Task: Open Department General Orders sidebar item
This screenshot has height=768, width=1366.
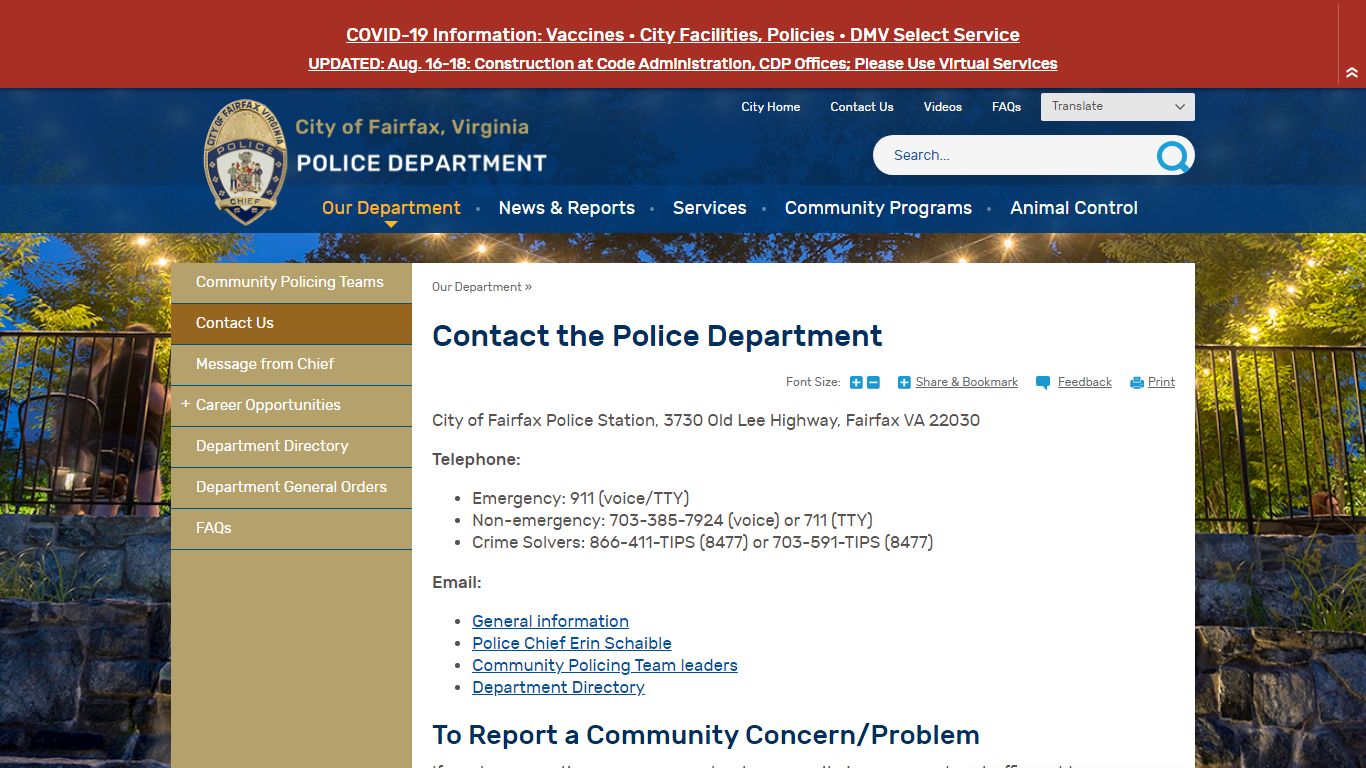Action: tap(291, 487)
